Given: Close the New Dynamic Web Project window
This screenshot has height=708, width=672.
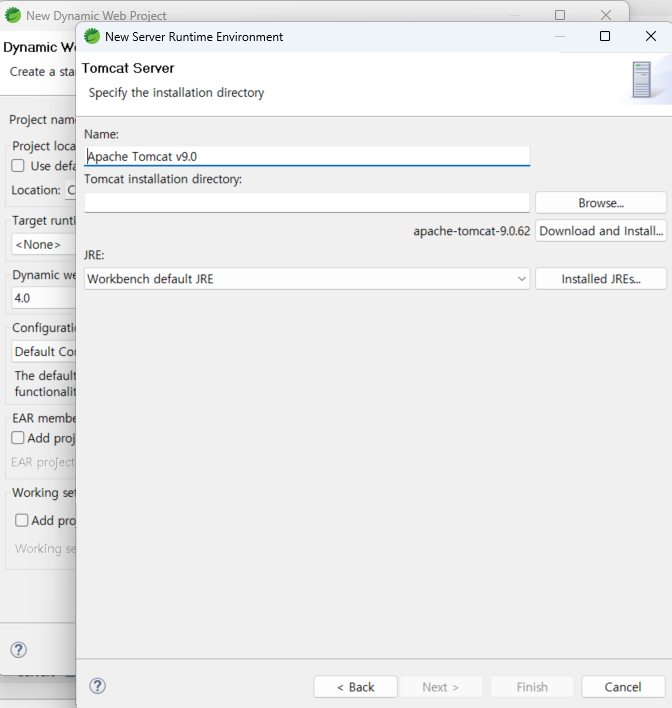Looking at the screenshot, I should tap(606, 15).
